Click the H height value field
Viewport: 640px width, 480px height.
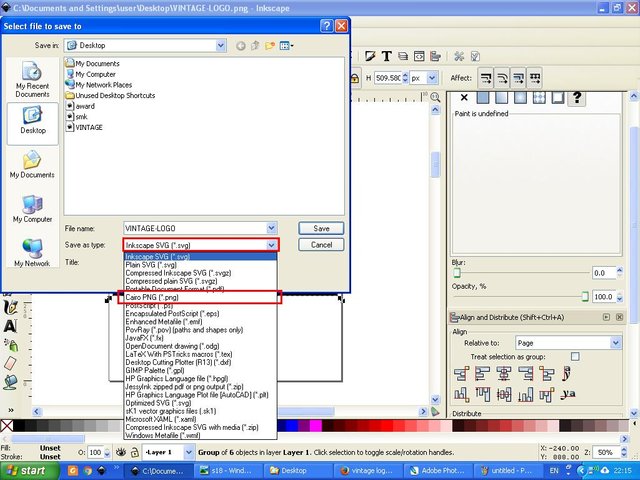point(388,78)
